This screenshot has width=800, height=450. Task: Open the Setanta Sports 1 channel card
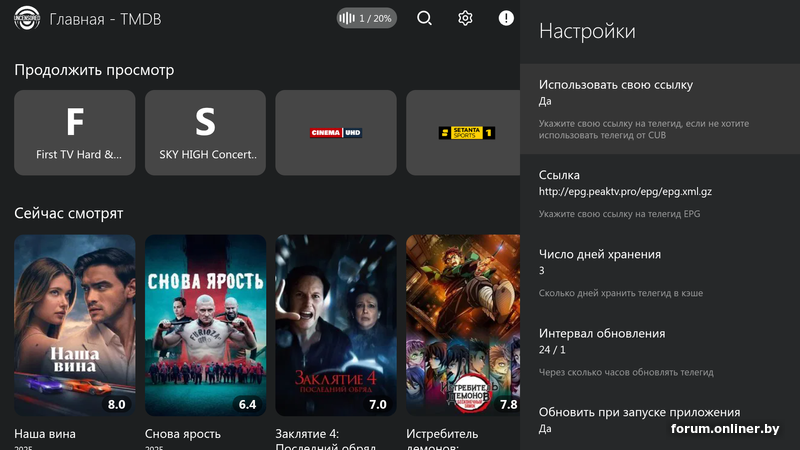[463, 133]
